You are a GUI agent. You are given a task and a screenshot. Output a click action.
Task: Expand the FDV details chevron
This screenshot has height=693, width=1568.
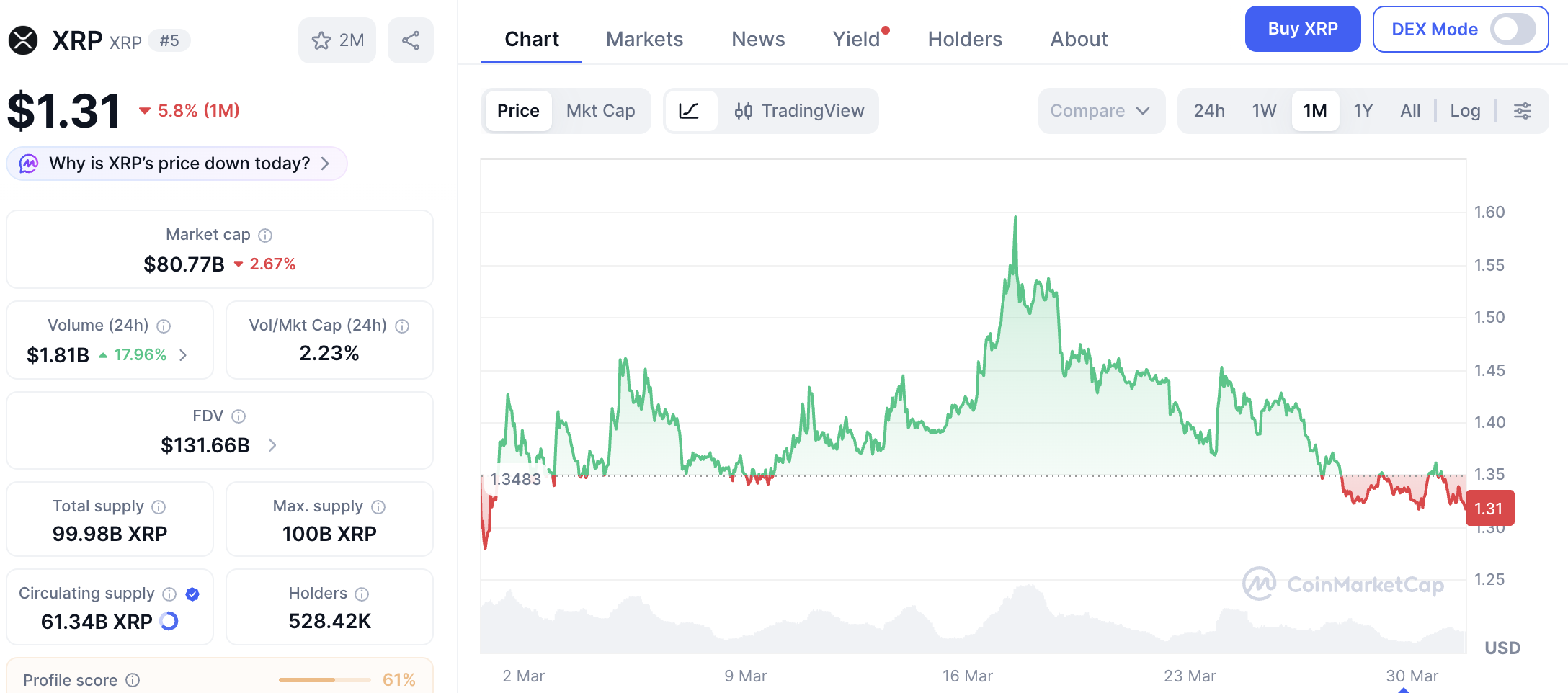pos(272,445)
